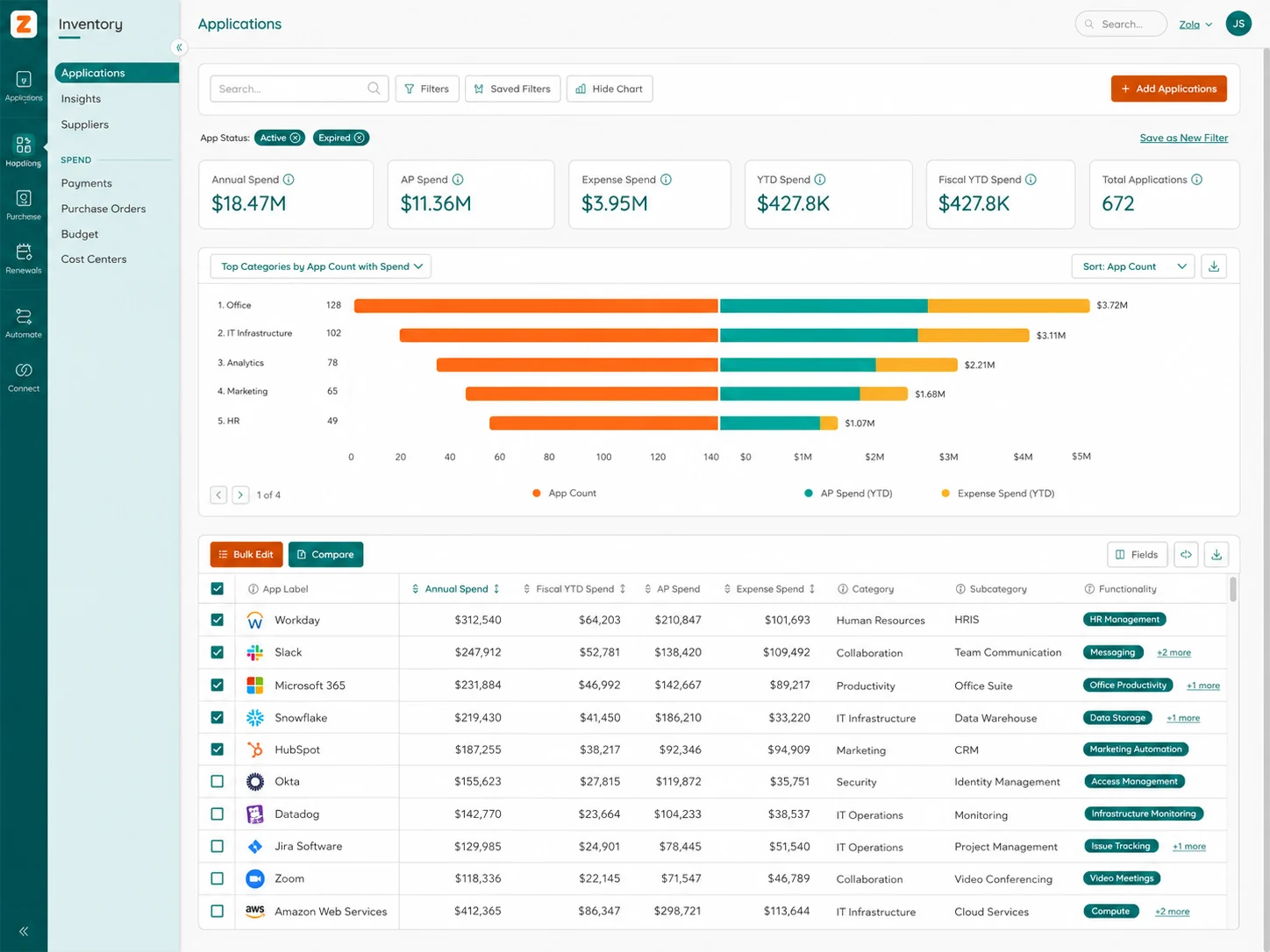This screenshot has height=952, width=1270.
Task: Click the Add Applications button
Action: pyautogui.click(x=1169, y=89)
